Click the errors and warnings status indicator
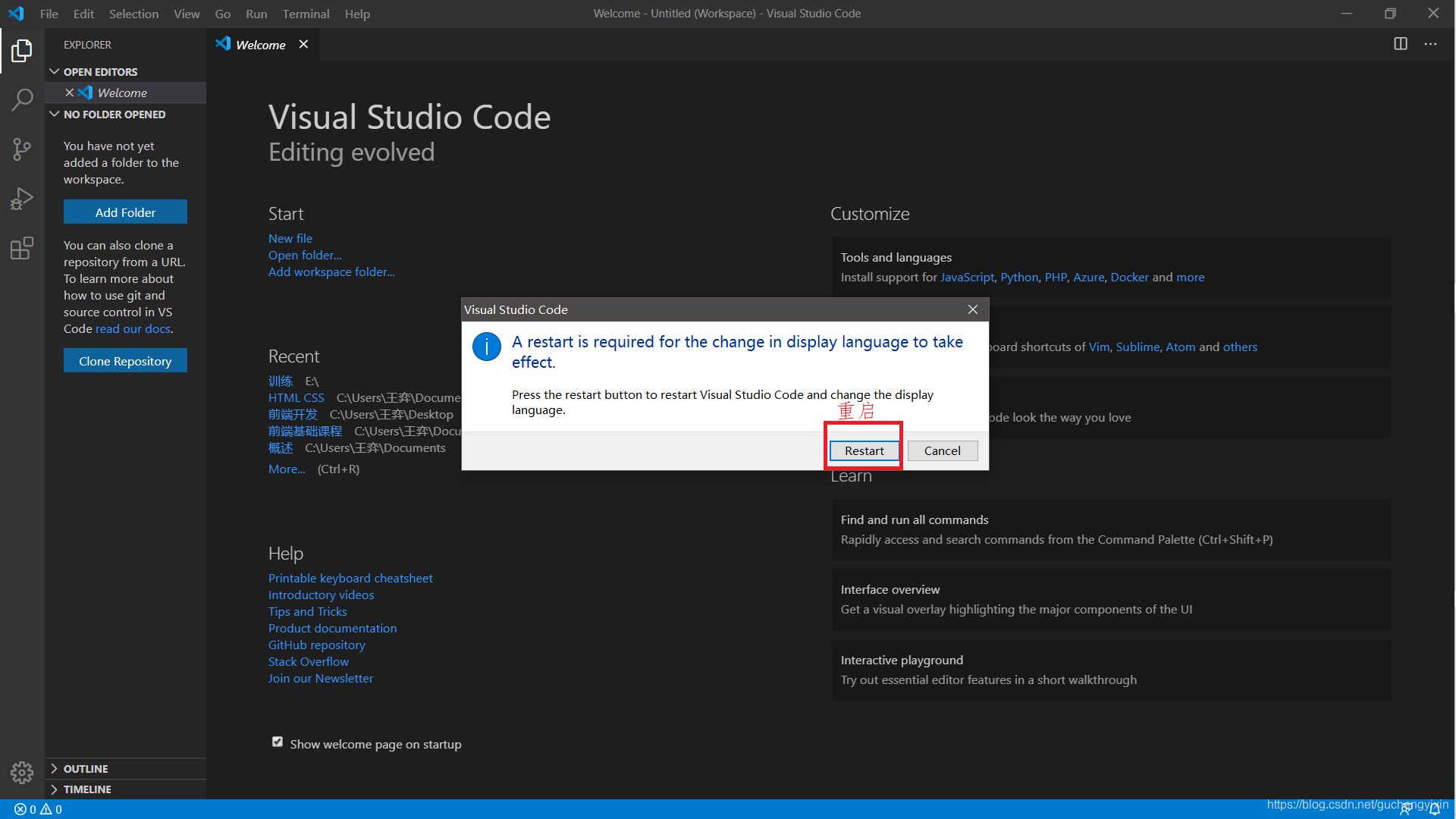 point(38,809)
